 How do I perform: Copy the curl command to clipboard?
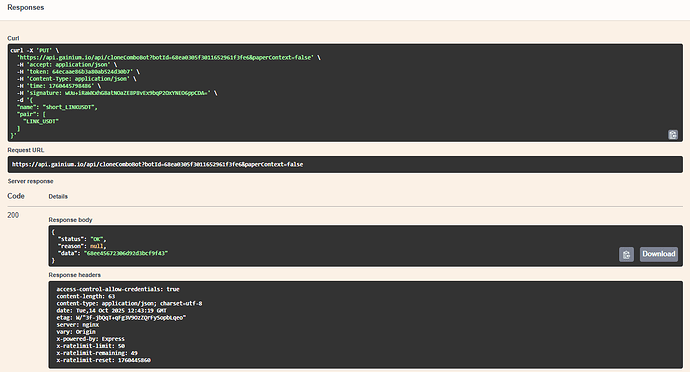(x=673, y=135)
